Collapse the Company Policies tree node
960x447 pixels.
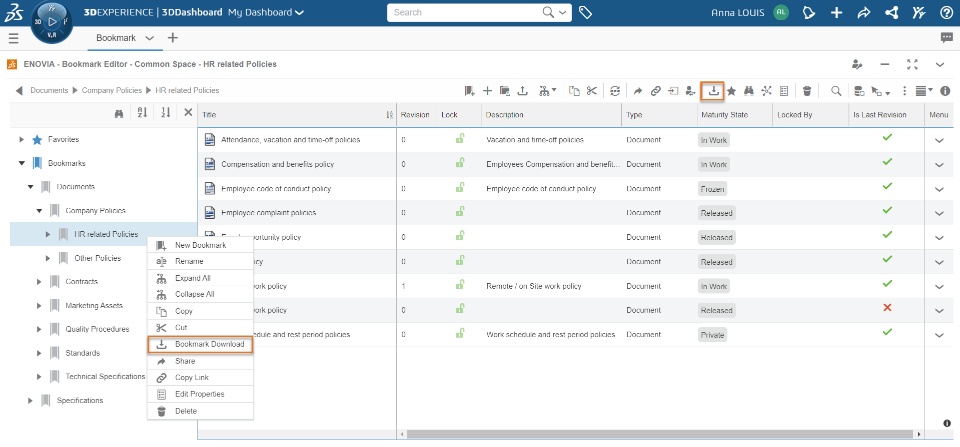(x=39, y=211)
